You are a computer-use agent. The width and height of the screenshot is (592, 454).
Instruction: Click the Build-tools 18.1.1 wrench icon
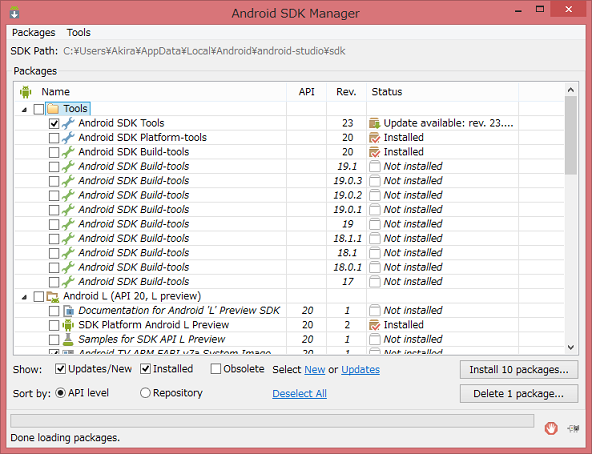point(68,238)
